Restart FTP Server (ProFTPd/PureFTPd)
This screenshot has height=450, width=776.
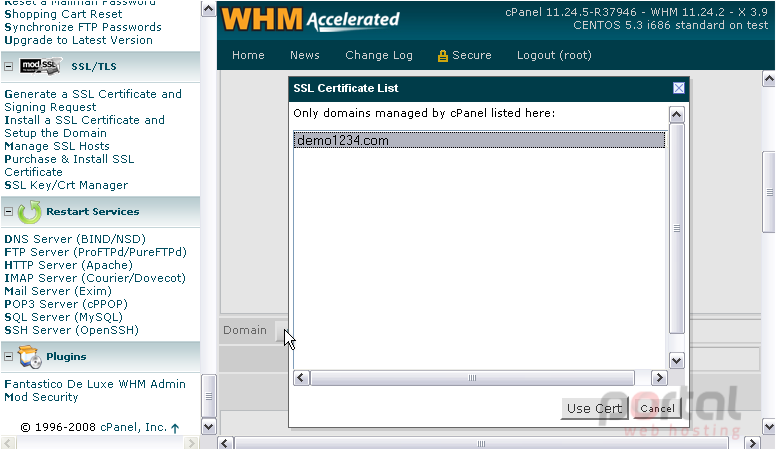[96, 252]
